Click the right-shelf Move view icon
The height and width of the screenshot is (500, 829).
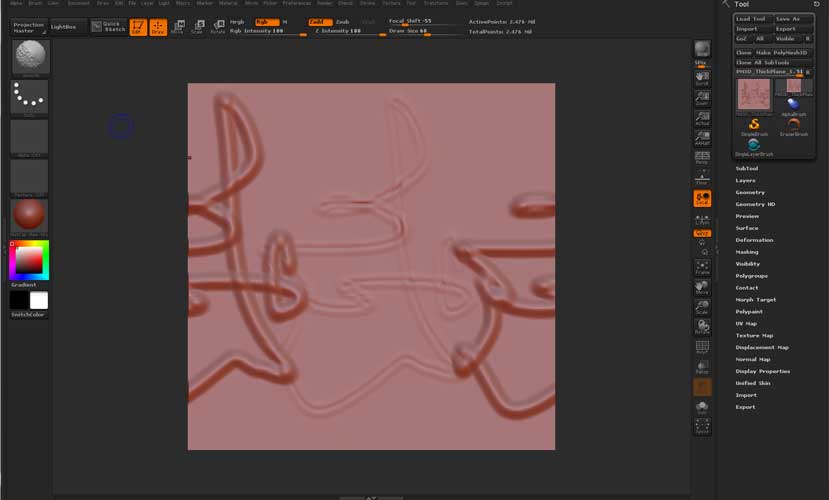coord(702,288)
